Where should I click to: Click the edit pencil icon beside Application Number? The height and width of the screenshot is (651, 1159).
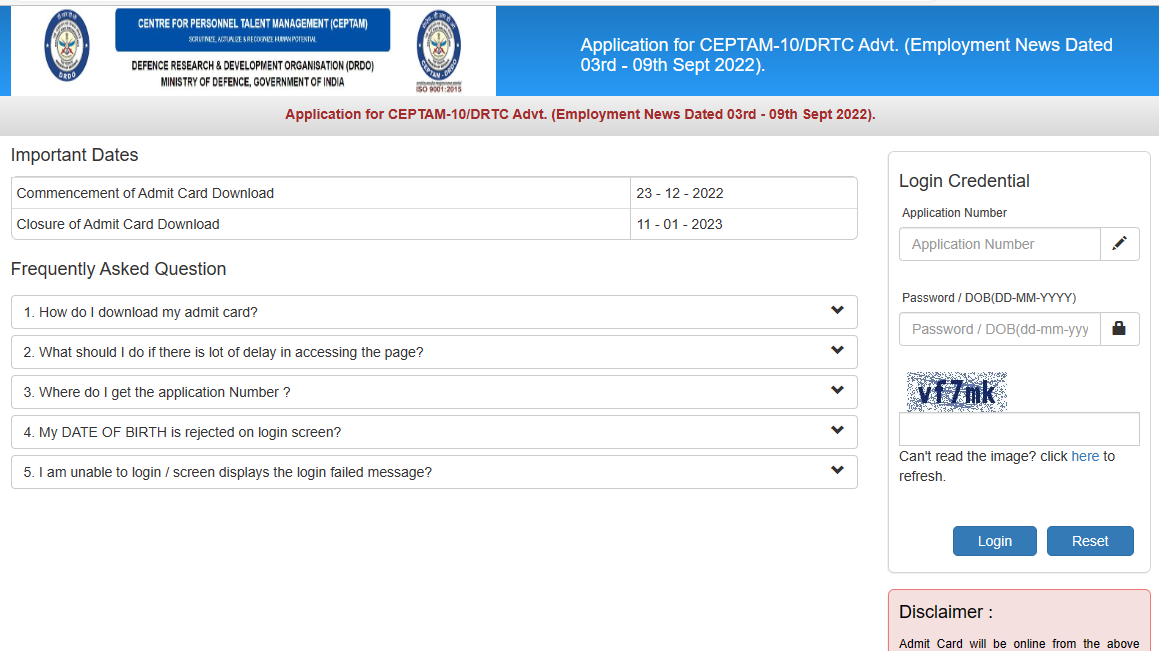[x=1119, y=243]
